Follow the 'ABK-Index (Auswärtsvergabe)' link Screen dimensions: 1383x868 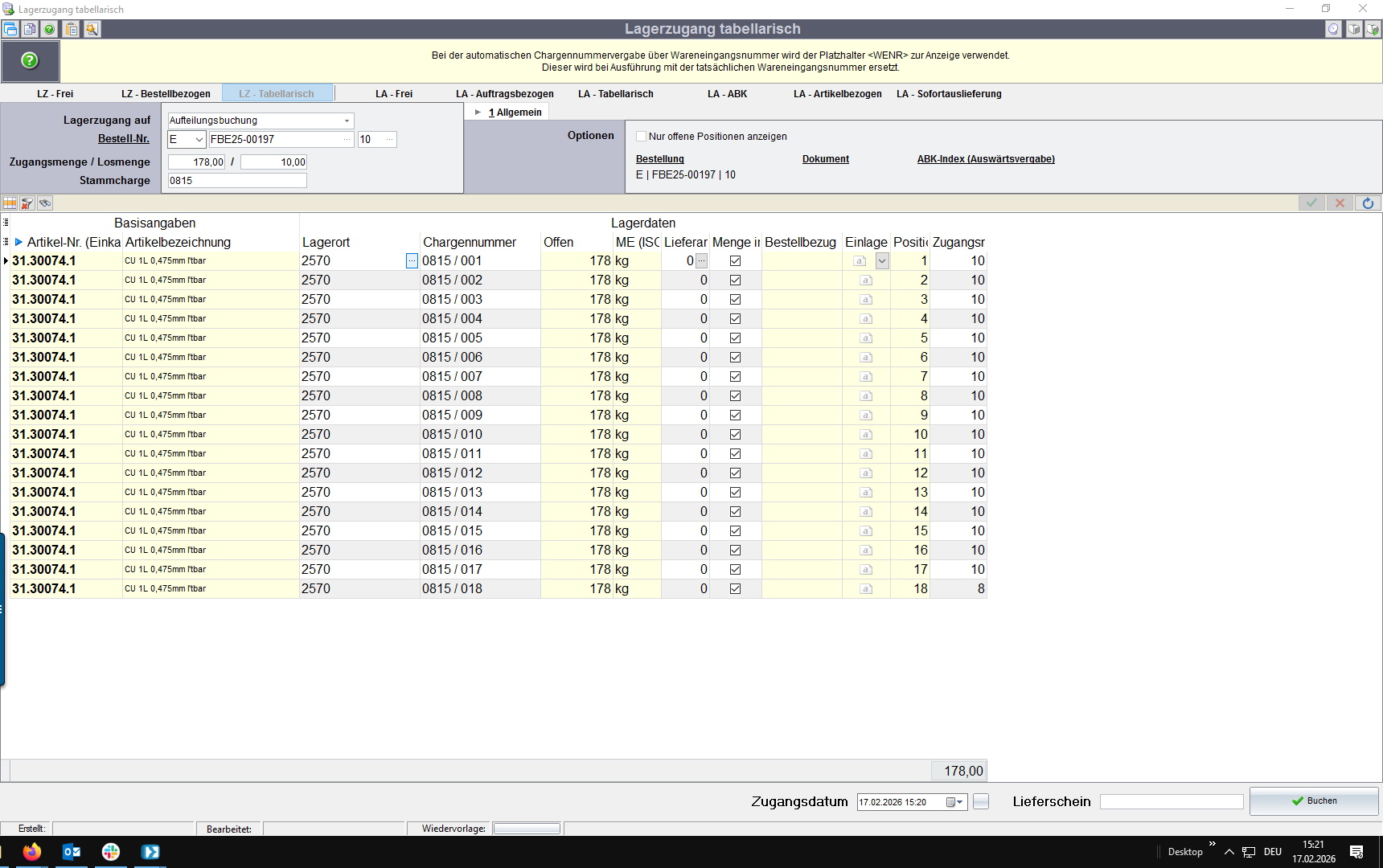[985, 159]
